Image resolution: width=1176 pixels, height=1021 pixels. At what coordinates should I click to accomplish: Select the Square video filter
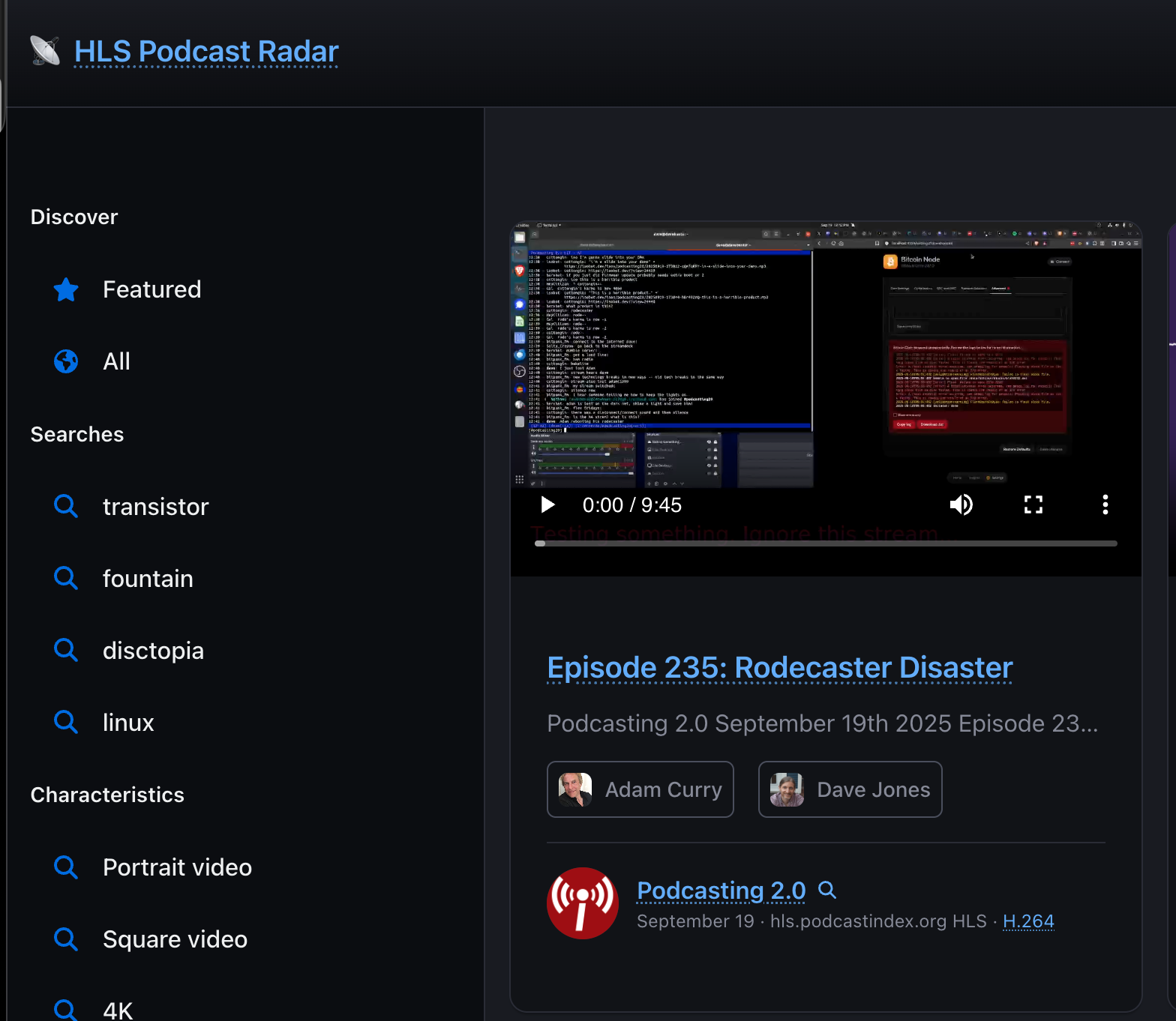click(x=175, y=939)
